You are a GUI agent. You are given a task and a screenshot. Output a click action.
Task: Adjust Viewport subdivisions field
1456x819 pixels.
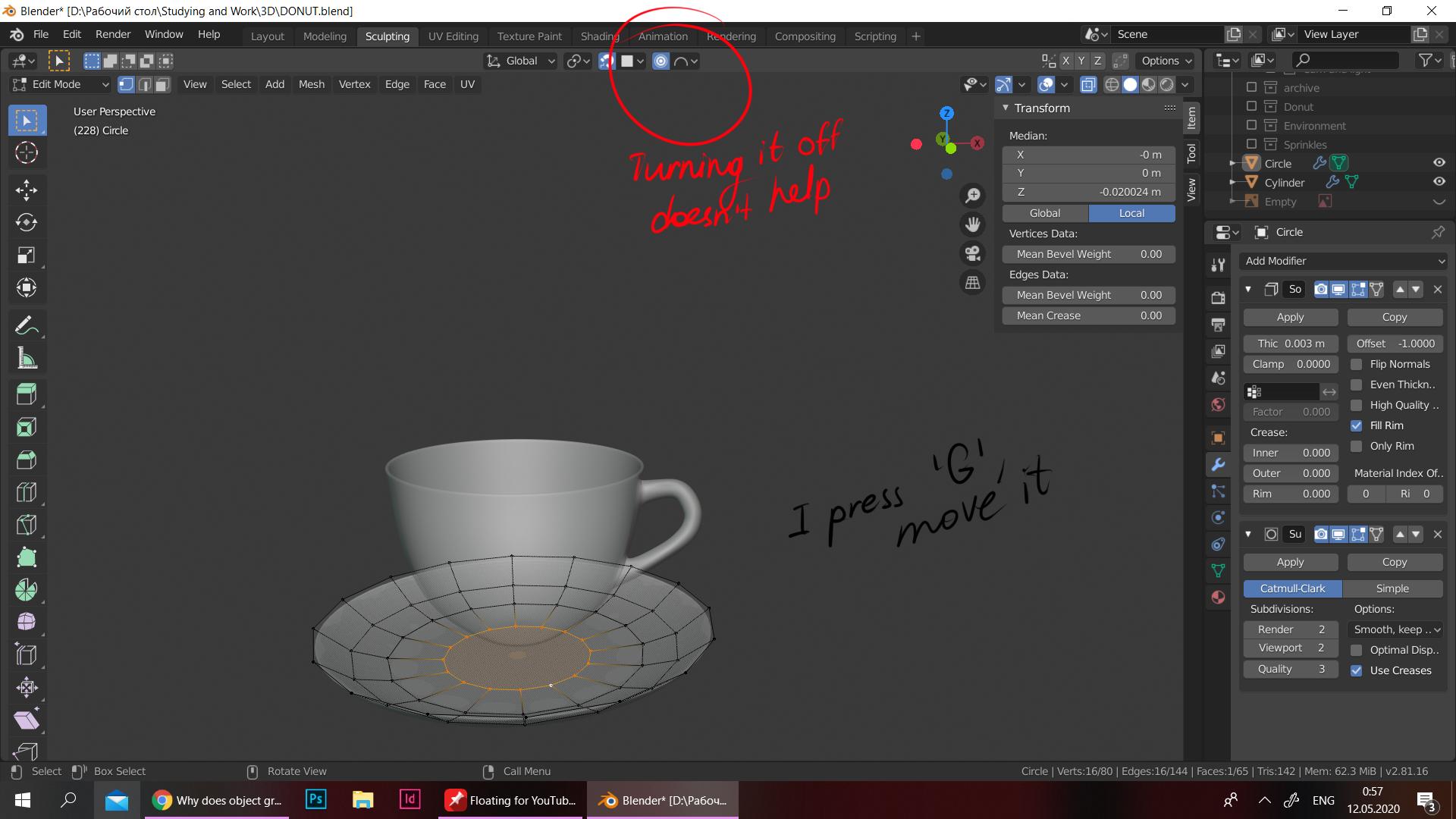click(1290, 648)
